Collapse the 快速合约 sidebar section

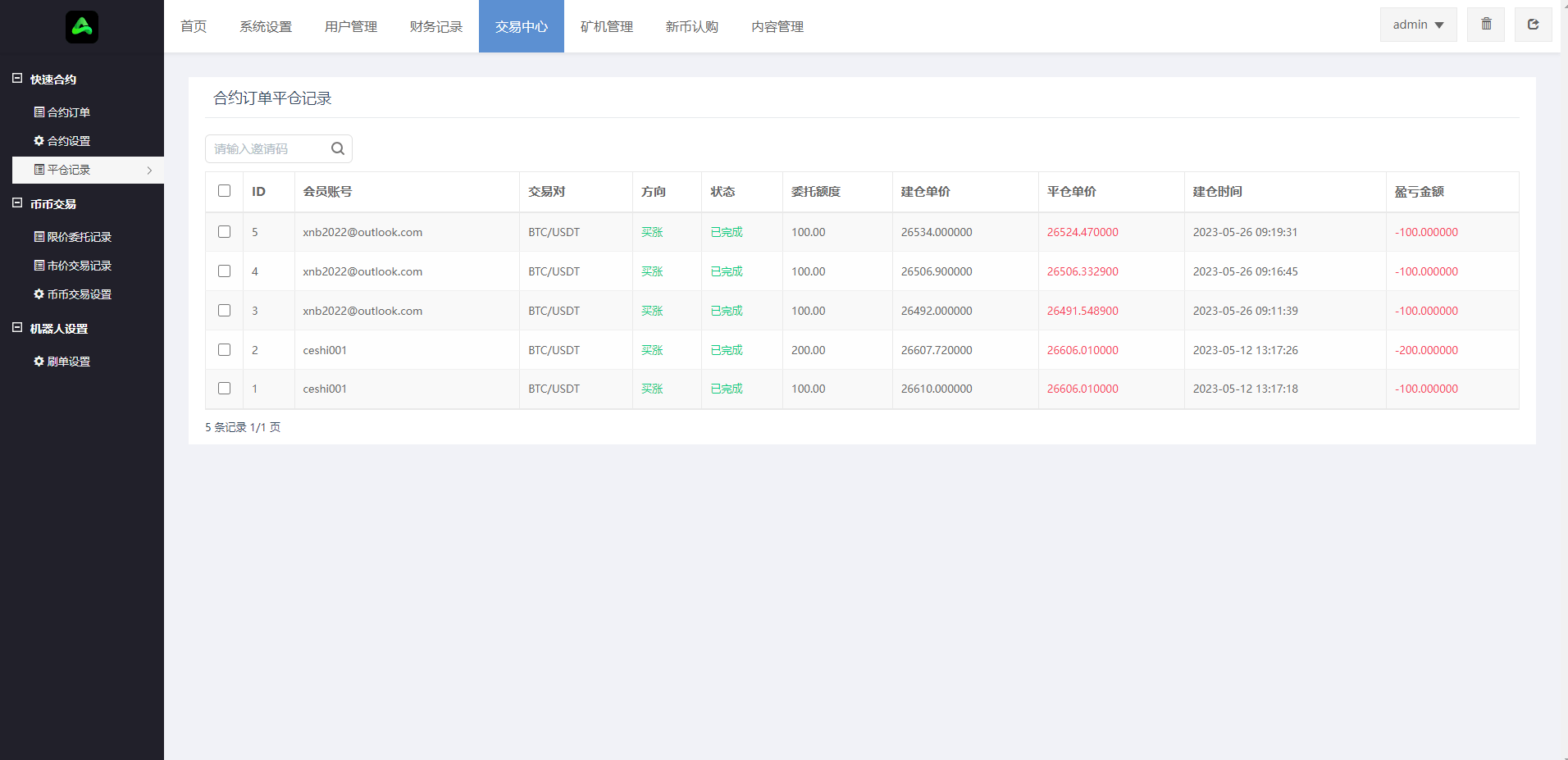tap(17, 78)
